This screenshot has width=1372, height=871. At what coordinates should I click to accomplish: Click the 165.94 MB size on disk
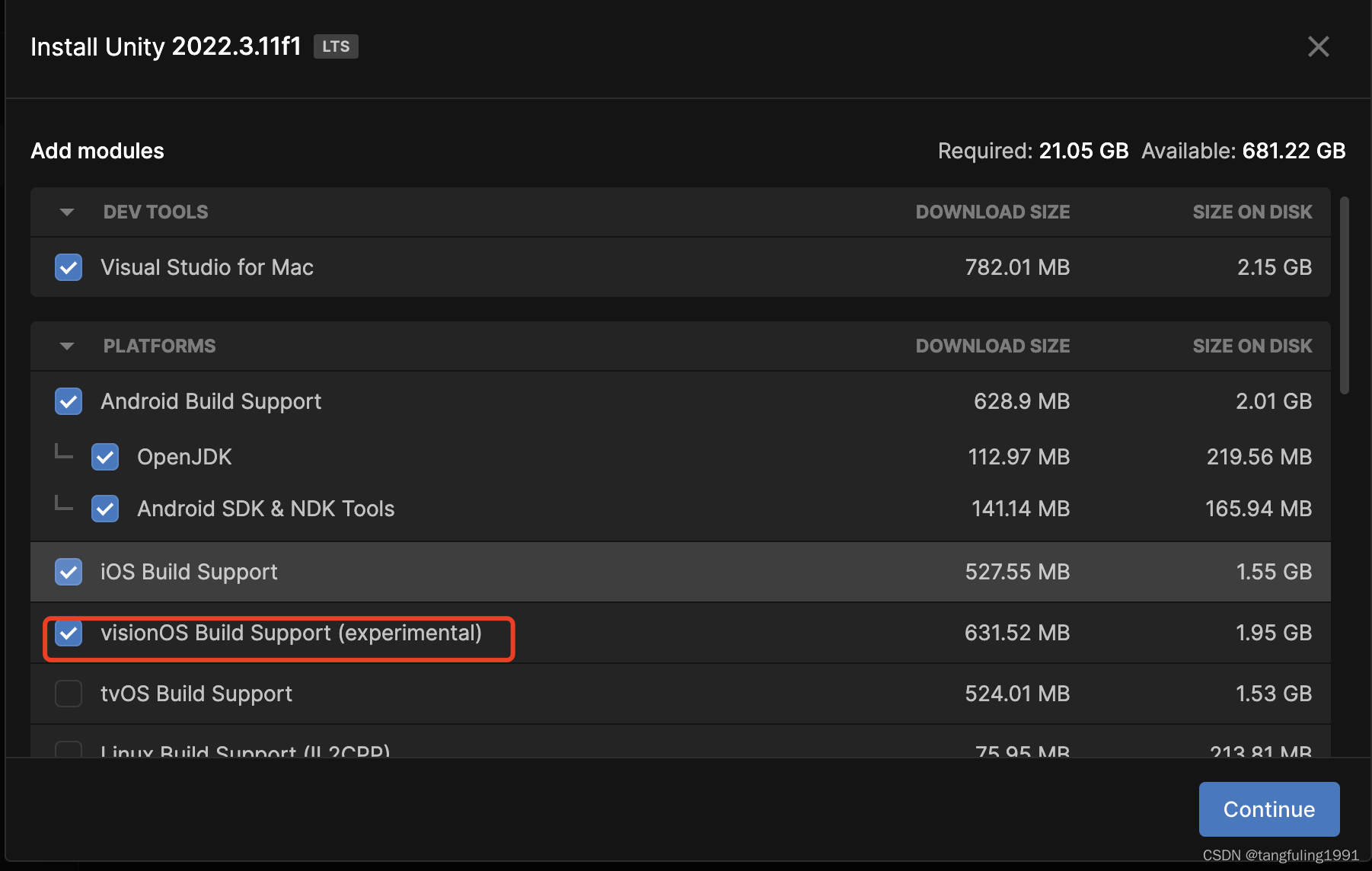1259,509
